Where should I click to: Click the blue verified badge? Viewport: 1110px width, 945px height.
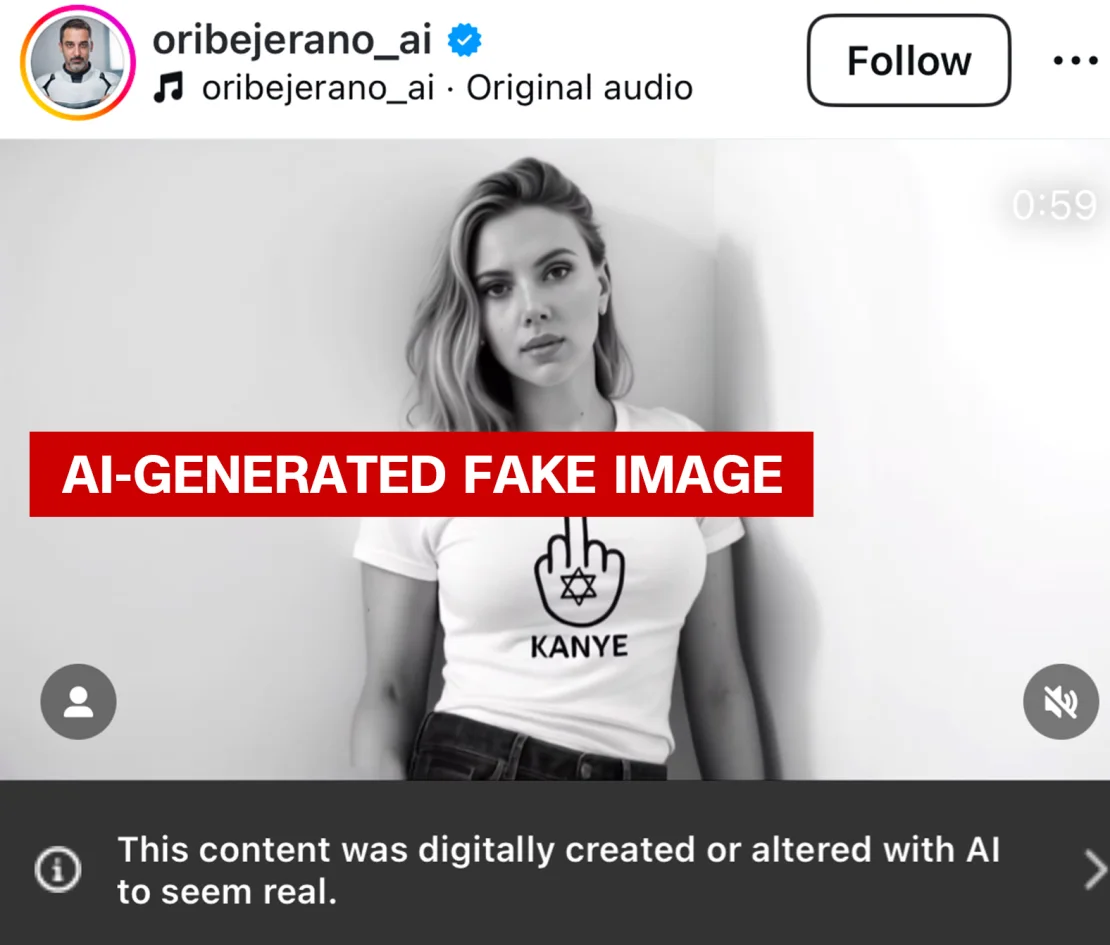pyautogui.click(x=464, y=40)
